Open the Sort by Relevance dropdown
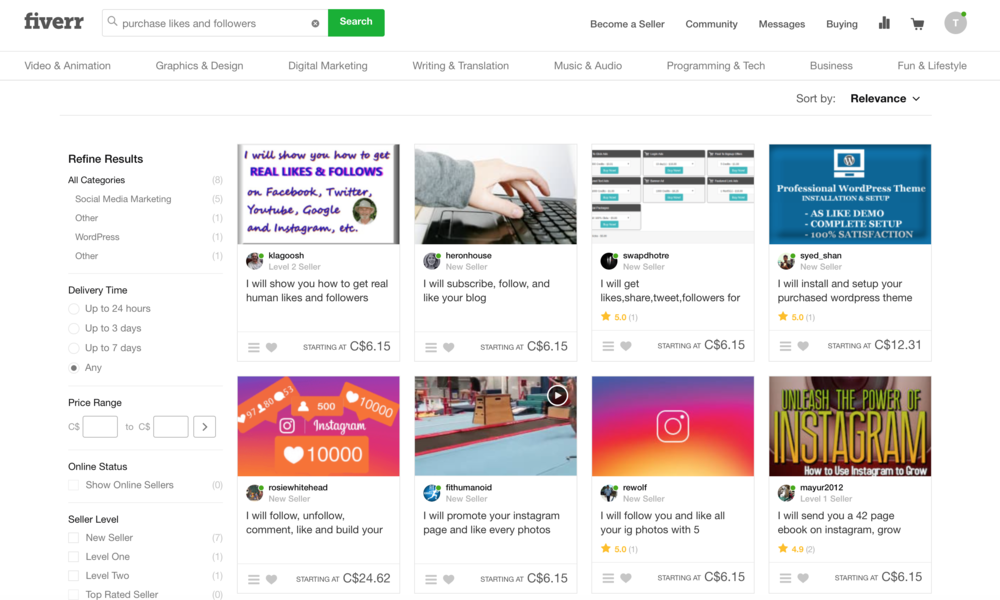The height and width of the screenshot is (600, 1000). tap(885, 99)
